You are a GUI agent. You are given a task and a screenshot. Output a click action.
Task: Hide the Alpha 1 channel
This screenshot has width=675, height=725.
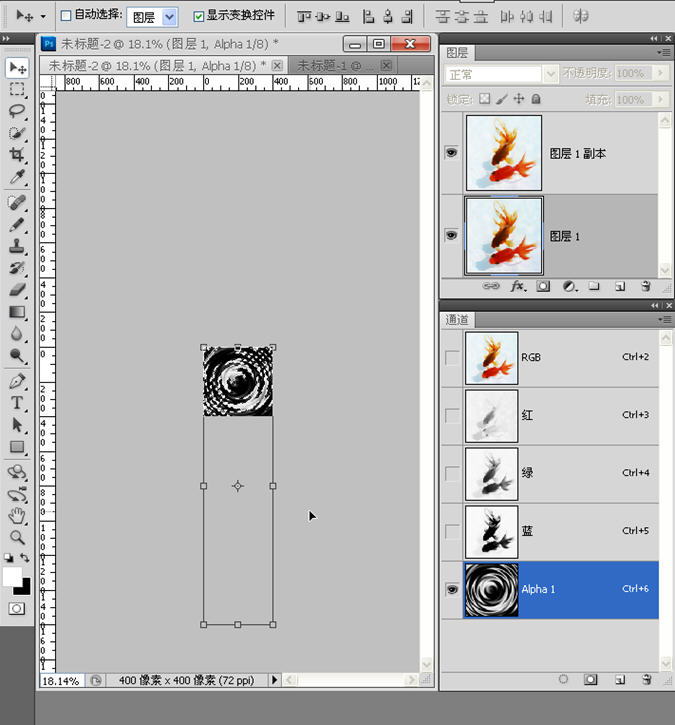tap(452, 590)
